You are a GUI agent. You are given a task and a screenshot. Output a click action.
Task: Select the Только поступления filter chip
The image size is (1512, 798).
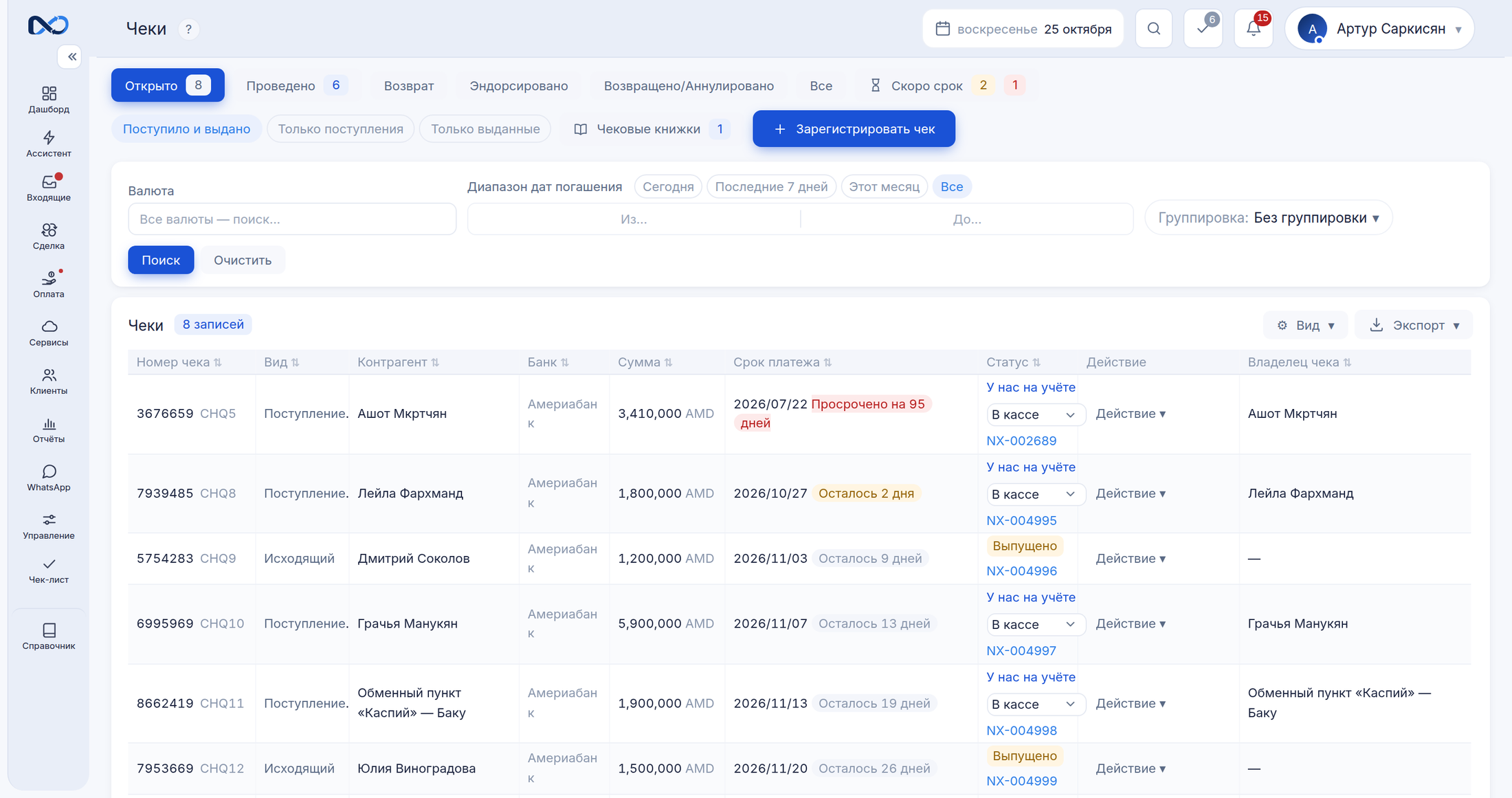(340, 129)
